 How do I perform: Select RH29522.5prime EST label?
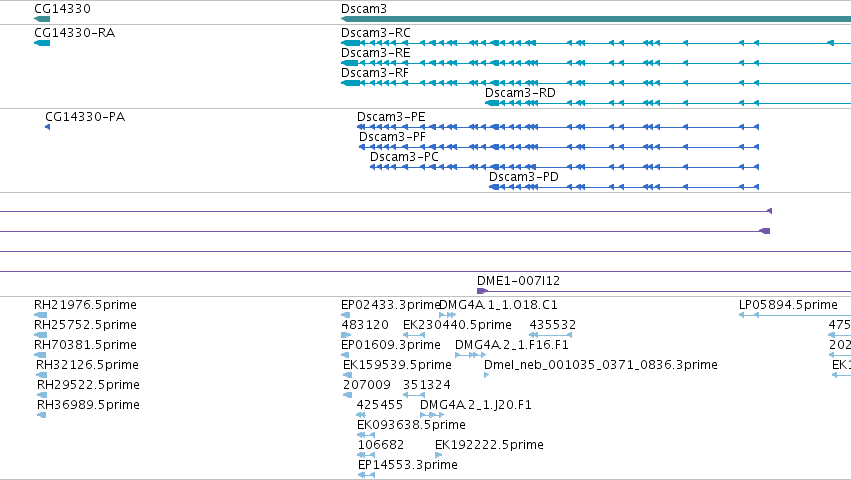coord(88,385)
